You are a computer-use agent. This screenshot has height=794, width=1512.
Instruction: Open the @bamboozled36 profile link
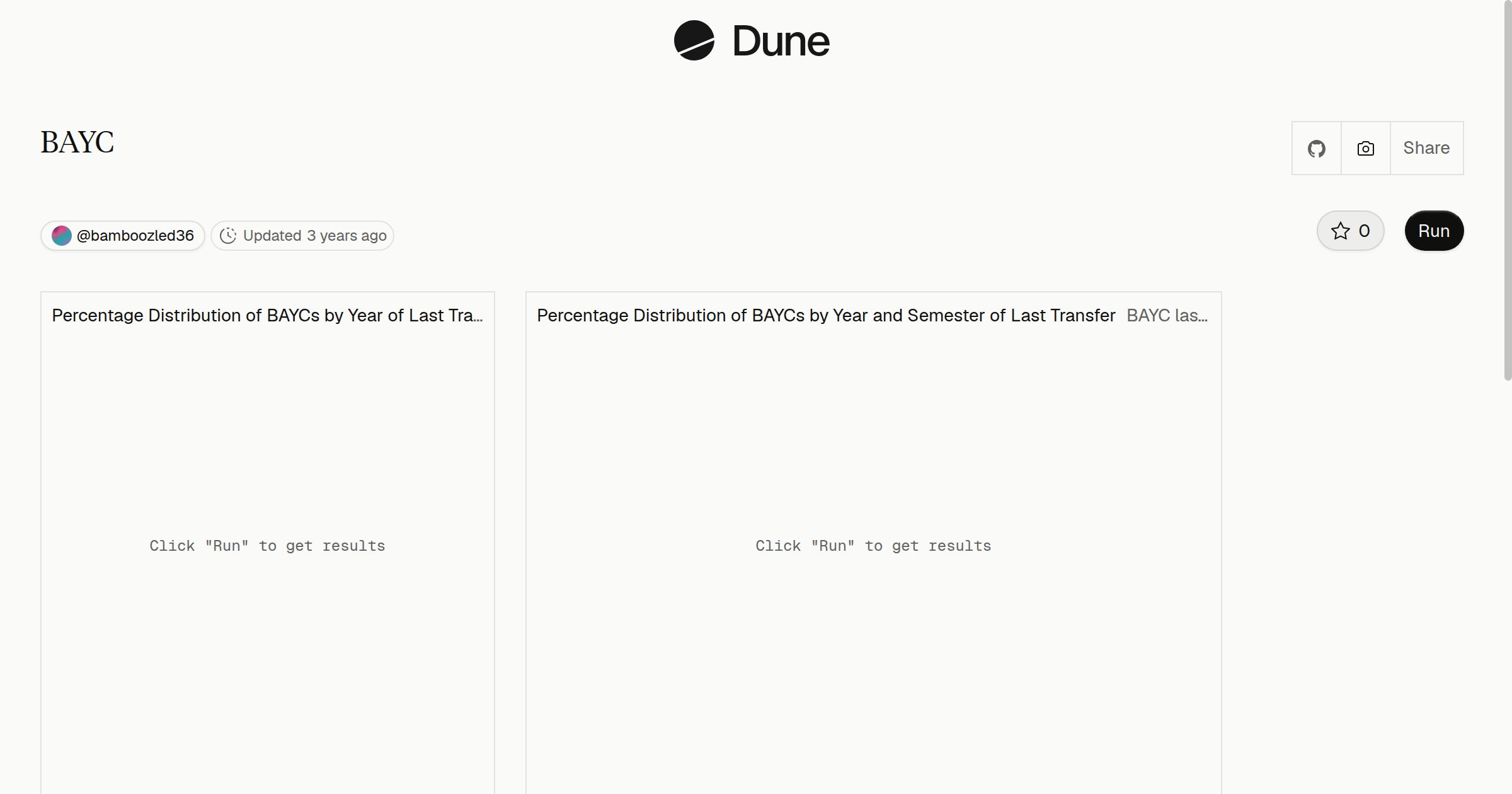[123, 236]
